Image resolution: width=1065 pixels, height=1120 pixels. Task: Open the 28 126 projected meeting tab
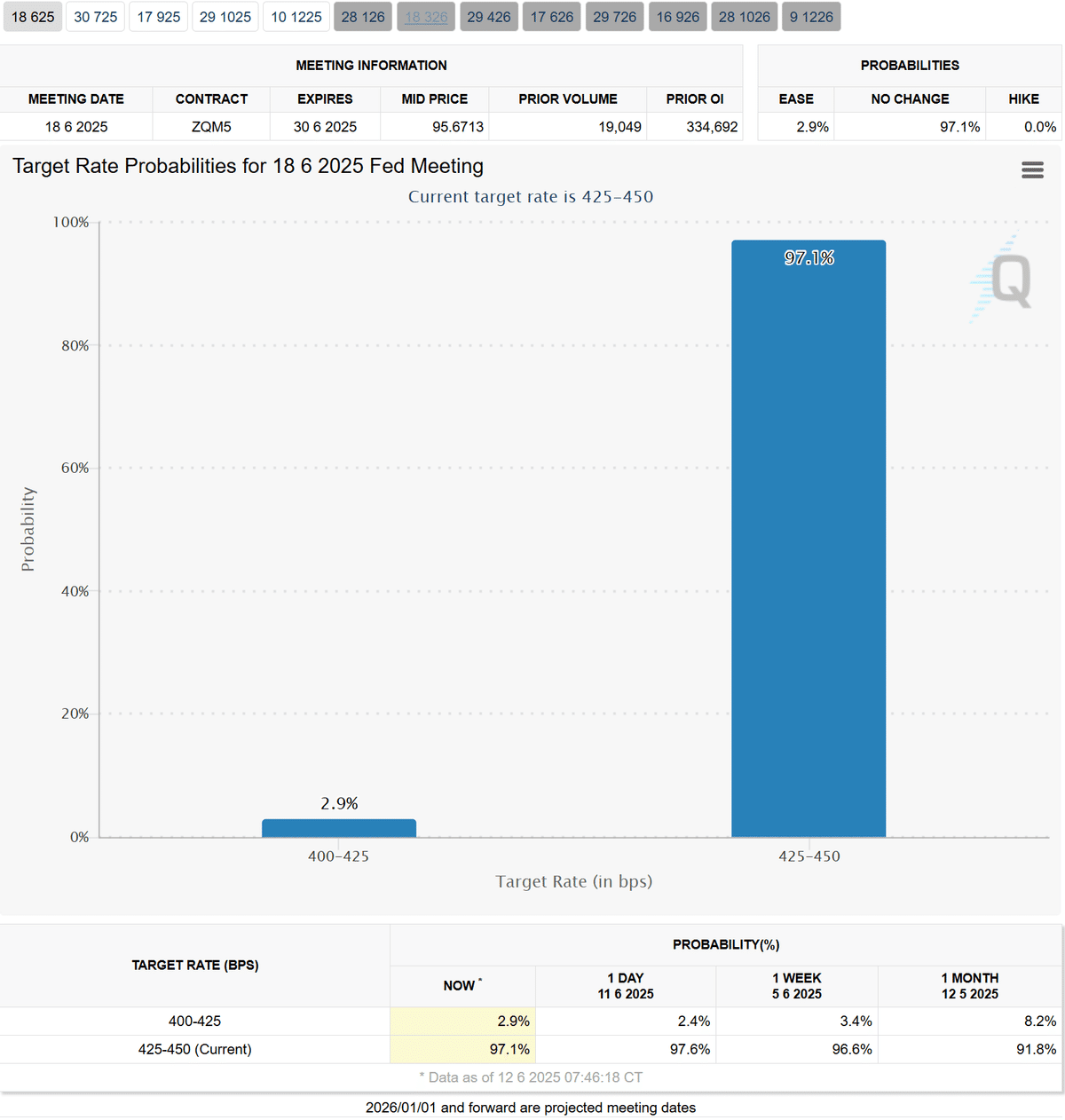(x=363, y=17)
